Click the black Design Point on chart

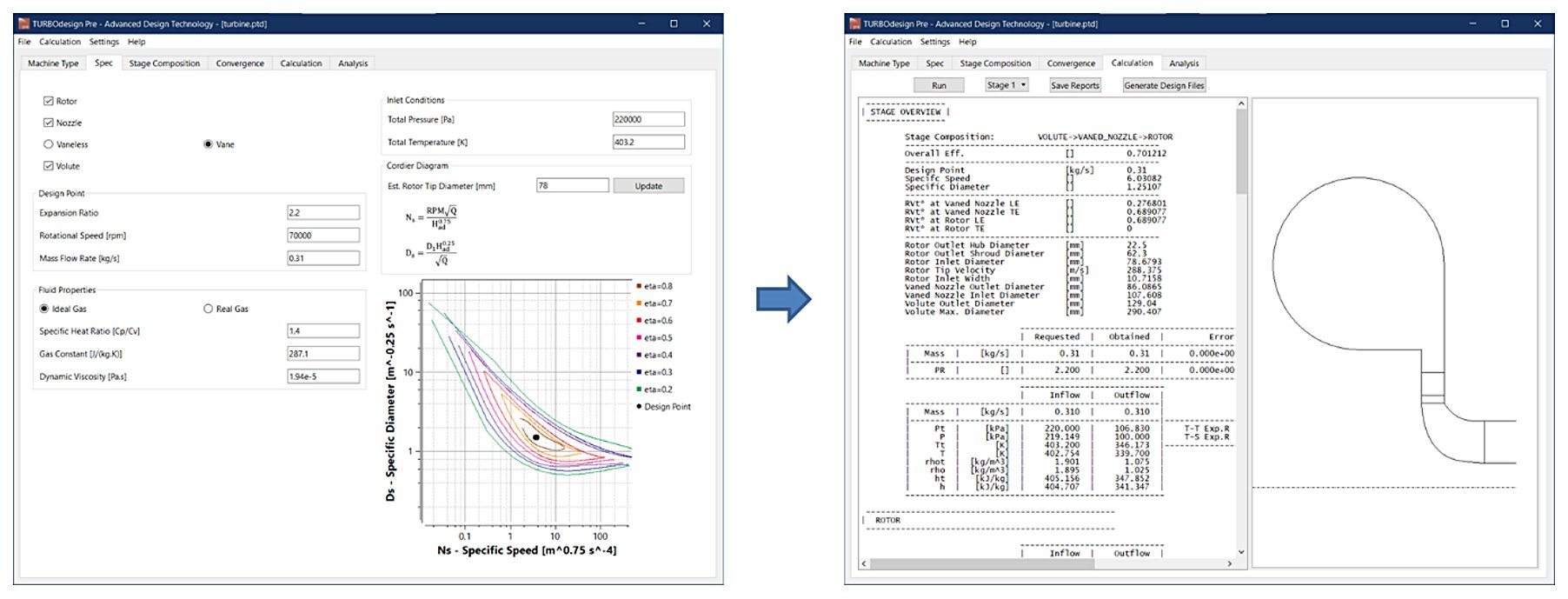[536, 437]
